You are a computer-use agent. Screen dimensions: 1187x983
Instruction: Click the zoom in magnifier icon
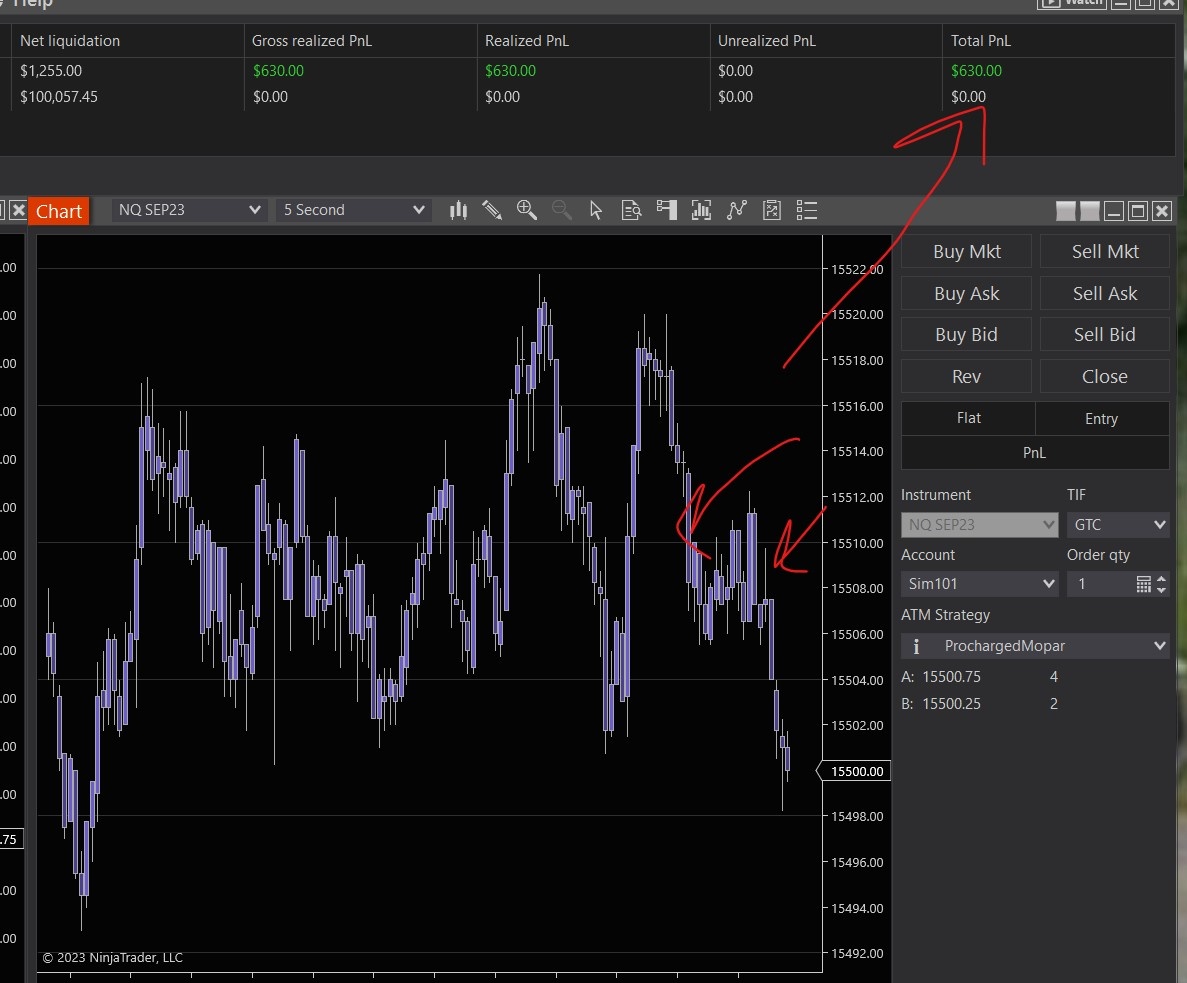526,210
